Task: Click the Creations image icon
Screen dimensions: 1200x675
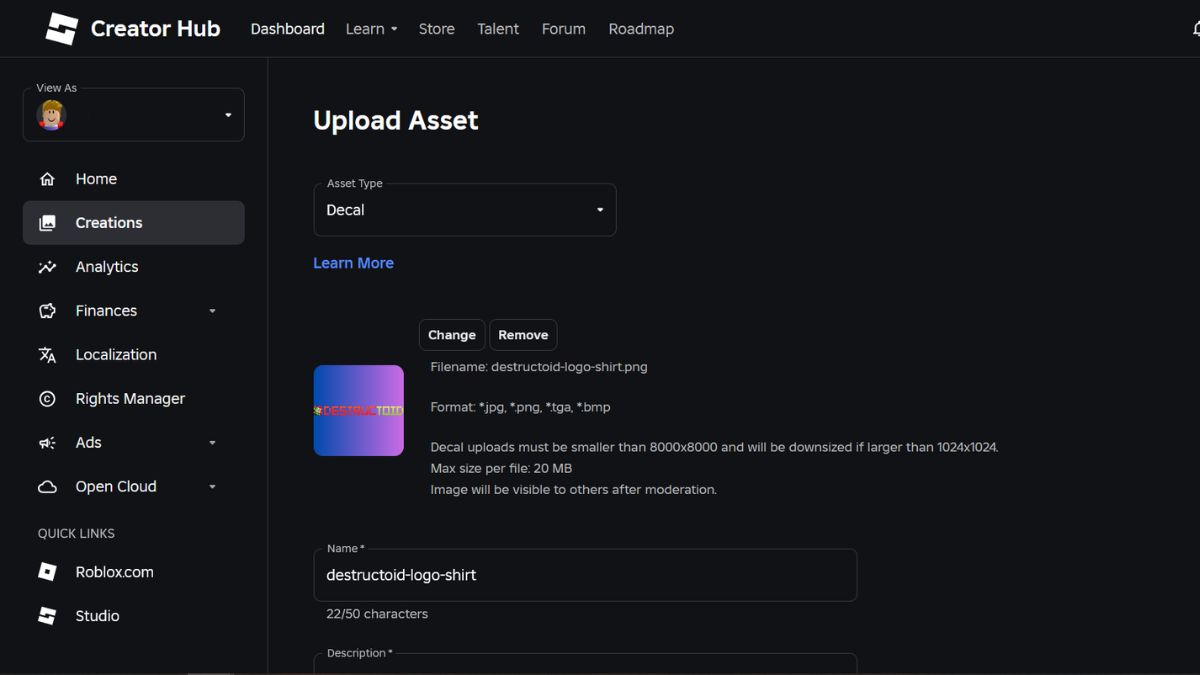Action: pyautogui.click(x=47, y=223)
